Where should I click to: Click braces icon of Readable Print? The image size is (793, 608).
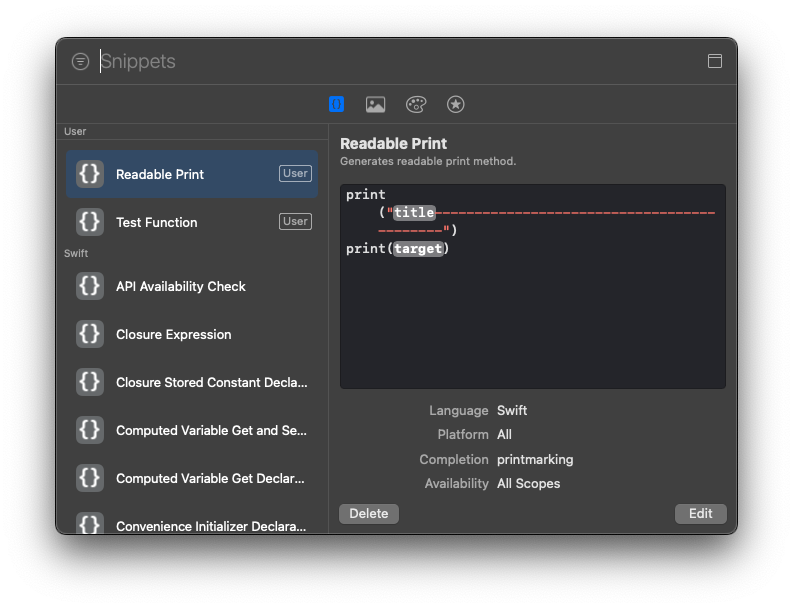tap(90, 174)
